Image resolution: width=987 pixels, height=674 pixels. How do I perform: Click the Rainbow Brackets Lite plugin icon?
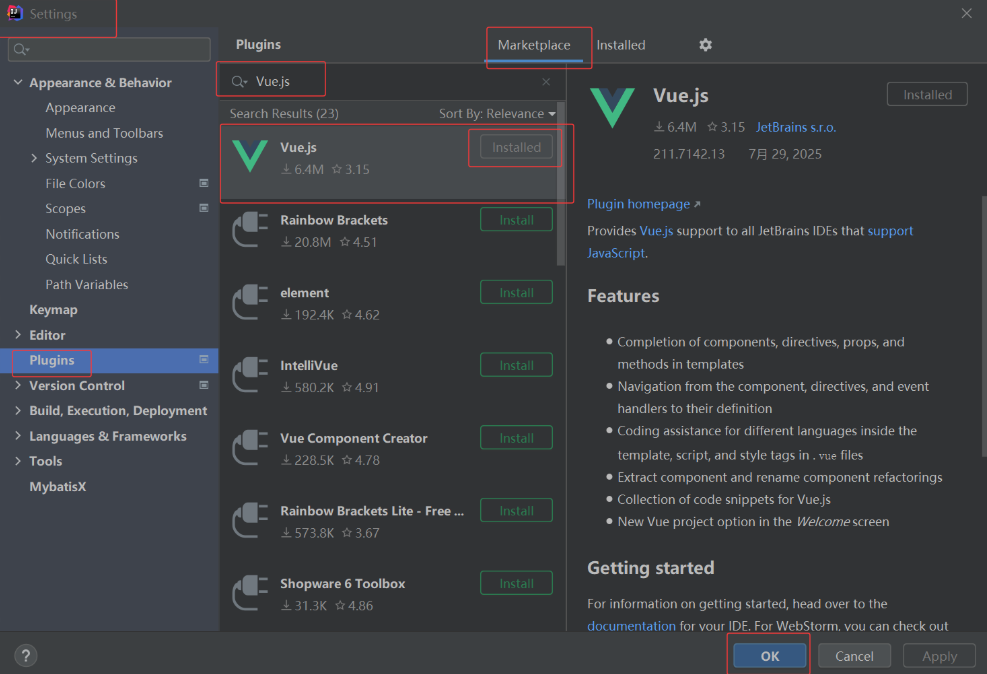[250, 520]
